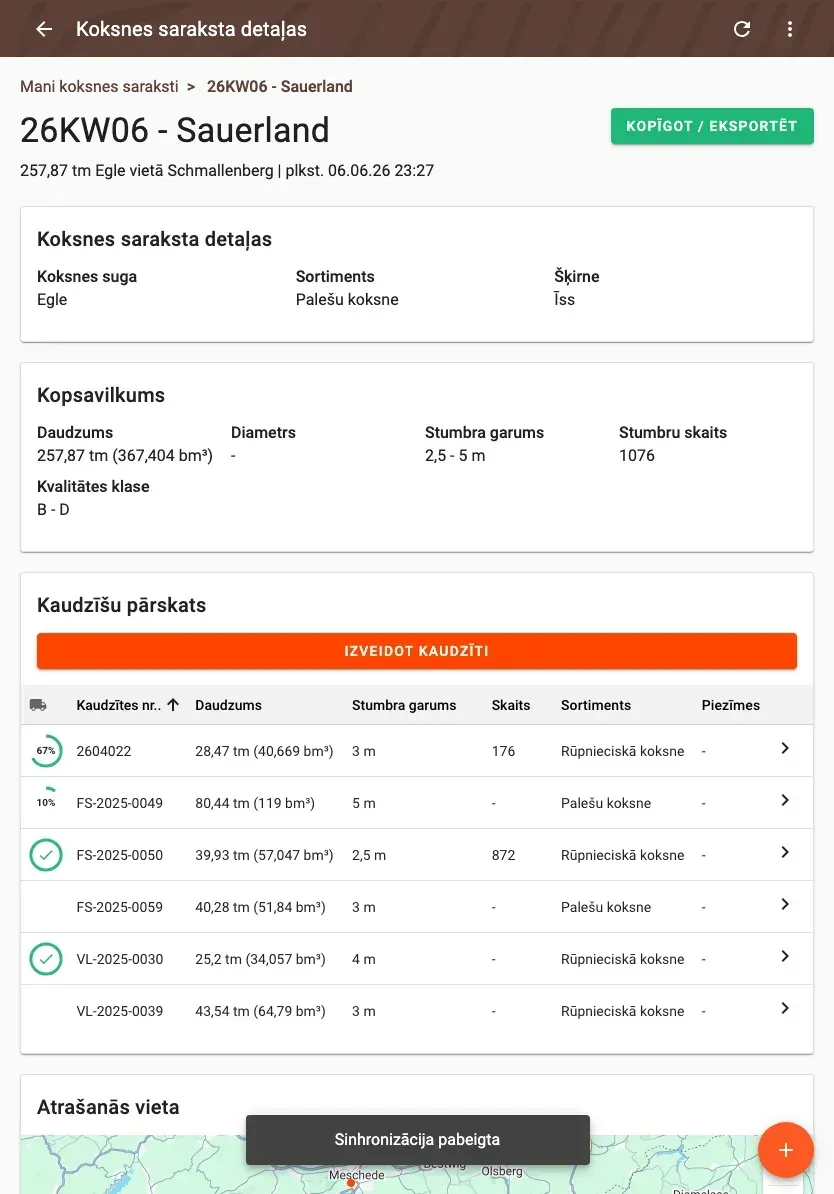Click quantity 40,28 tm (51,84 bm³)
The height and width of the screenshot is (1194, 834).
260,907
